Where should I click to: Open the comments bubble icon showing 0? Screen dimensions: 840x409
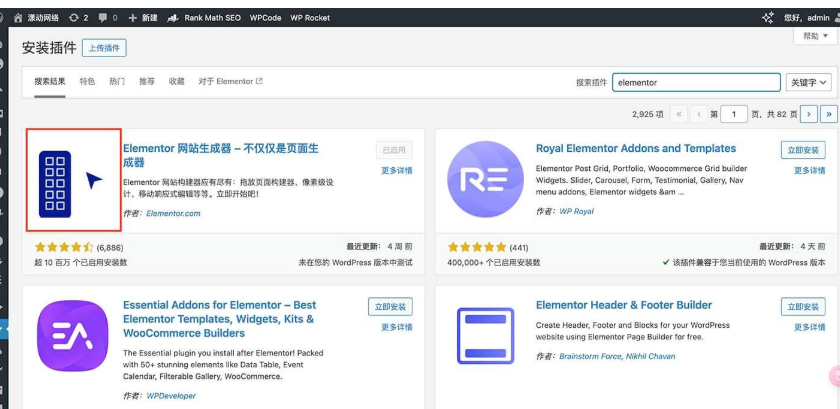click(x=103, y=18)
